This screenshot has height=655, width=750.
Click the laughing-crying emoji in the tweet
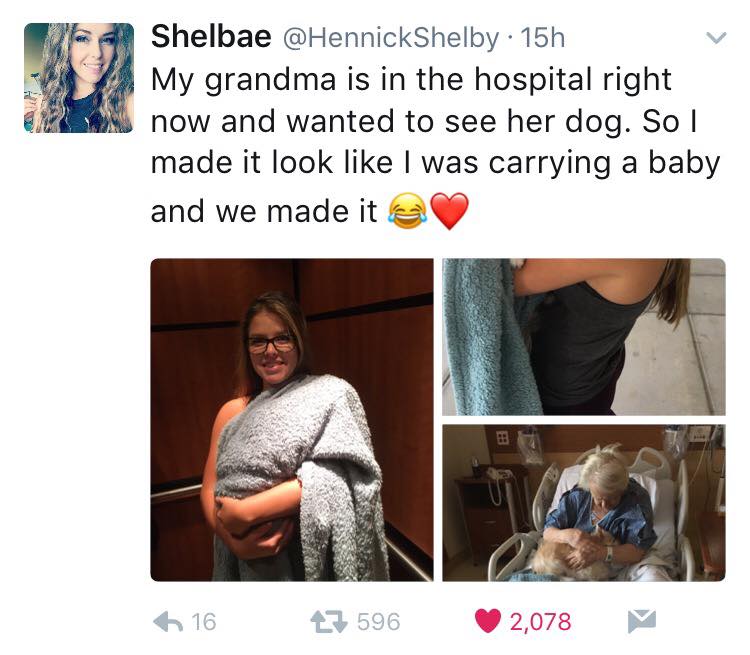click(408, 211)
